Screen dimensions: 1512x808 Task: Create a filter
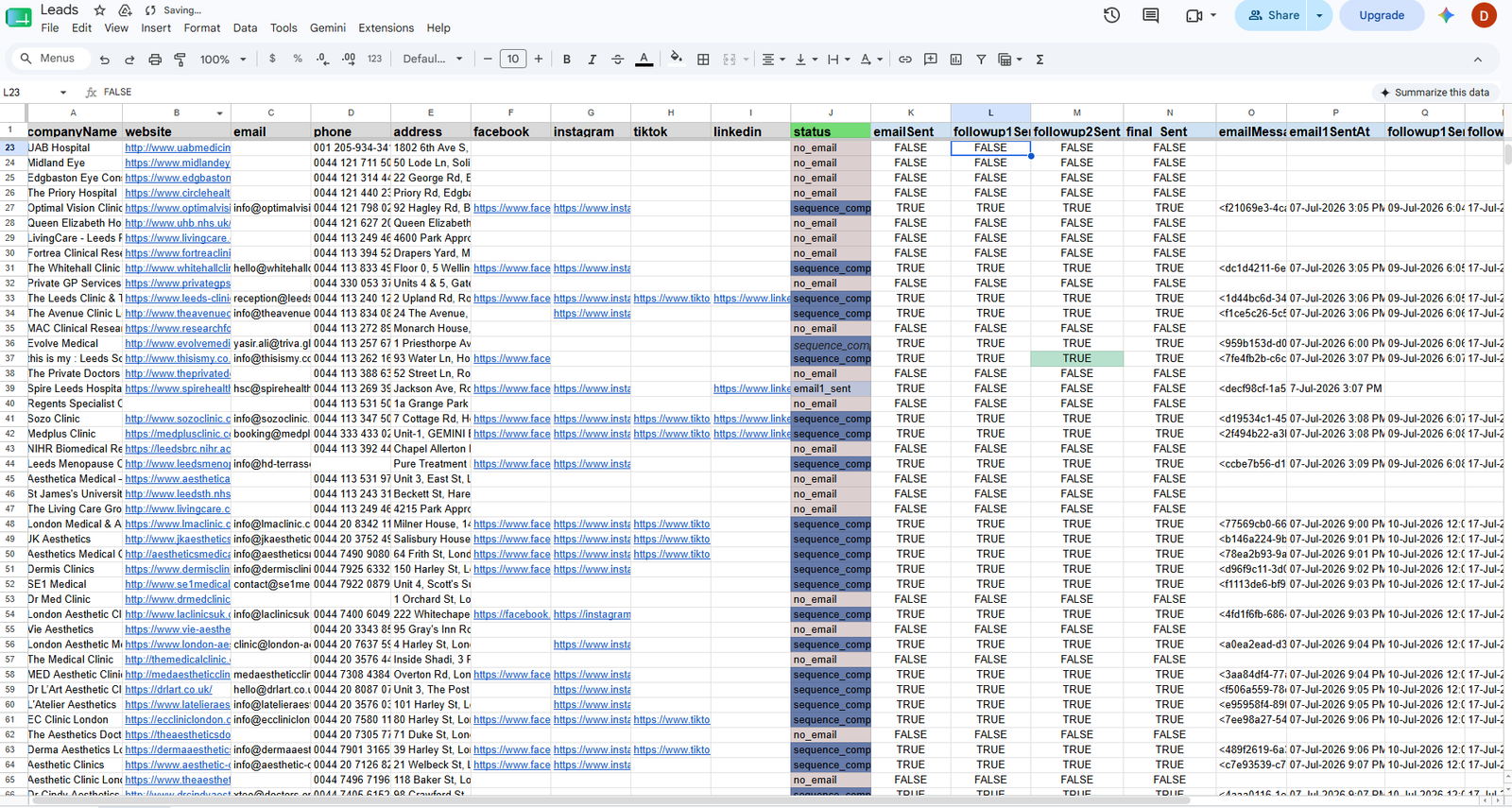pos(981,60)
